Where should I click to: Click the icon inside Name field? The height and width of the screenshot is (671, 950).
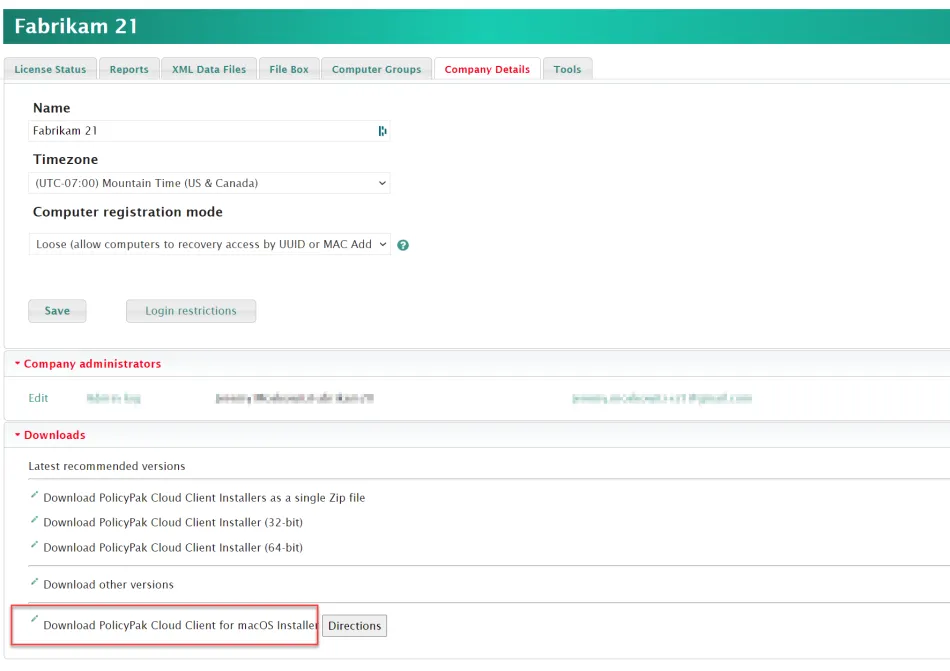pyautogui.click(x=382, y=131)
